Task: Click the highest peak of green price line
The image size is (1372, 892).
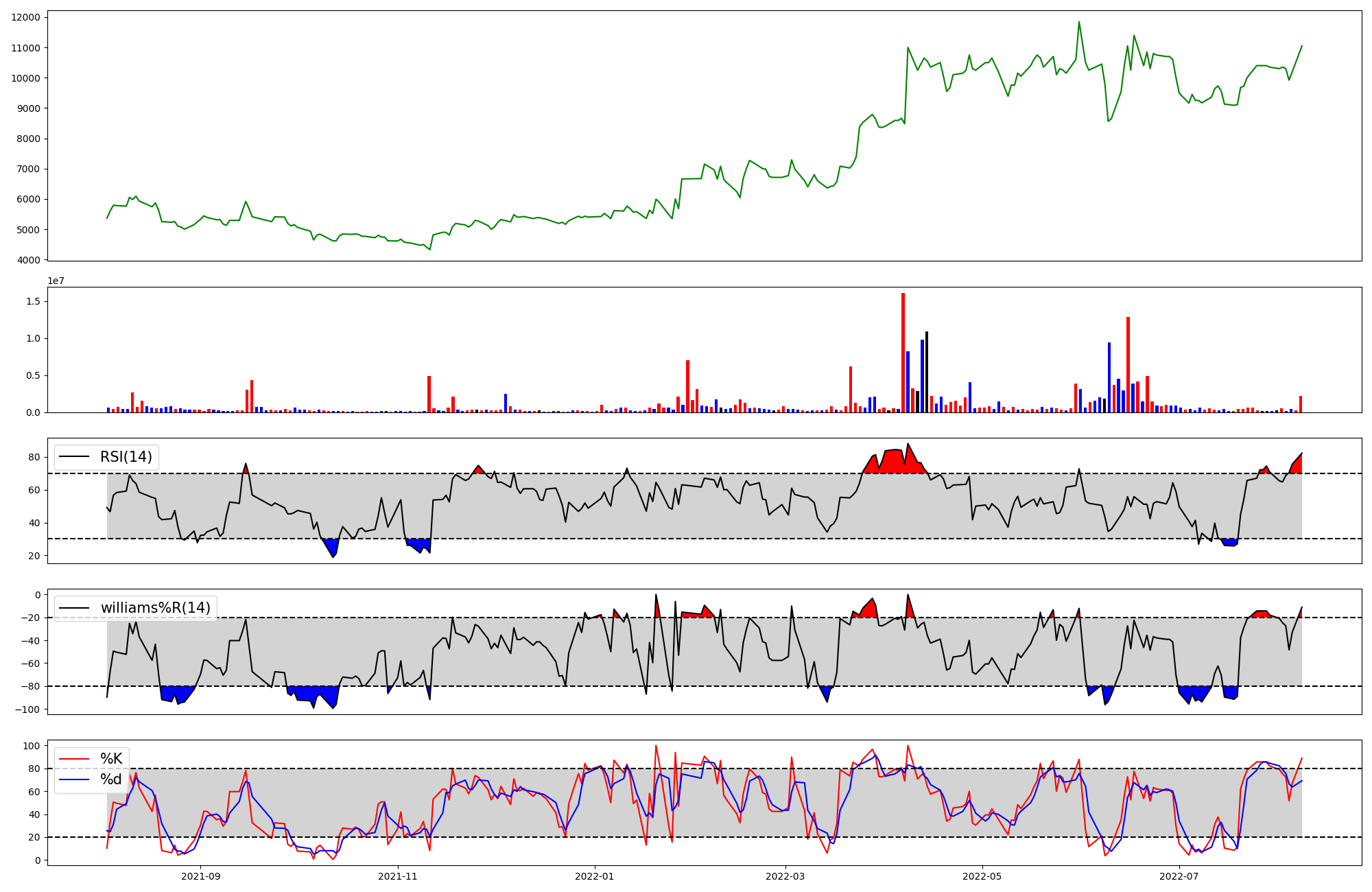Action: pos(1078,22)
